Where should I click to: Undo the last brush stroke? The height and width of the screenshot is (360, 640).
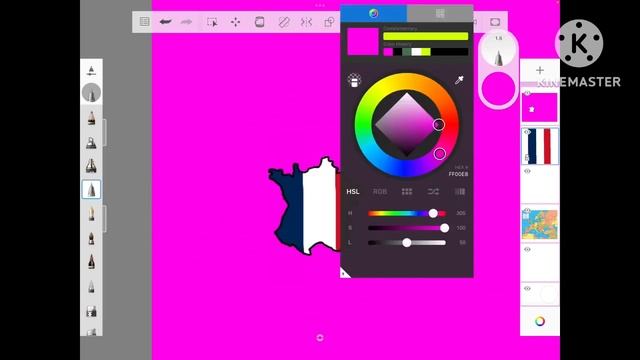point(165,22)
